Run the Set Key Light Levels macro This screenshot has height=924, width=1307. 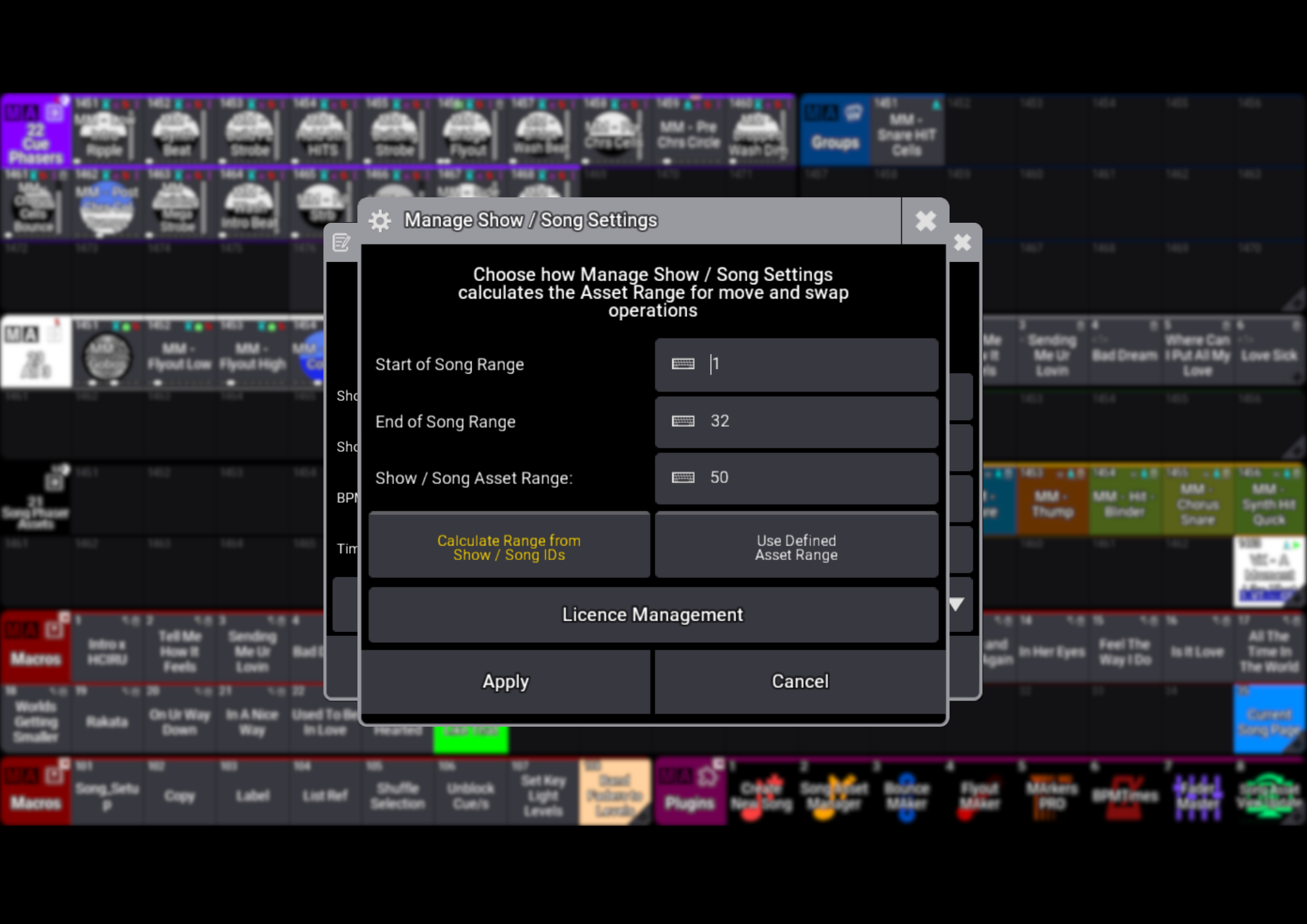click(543, 792)
